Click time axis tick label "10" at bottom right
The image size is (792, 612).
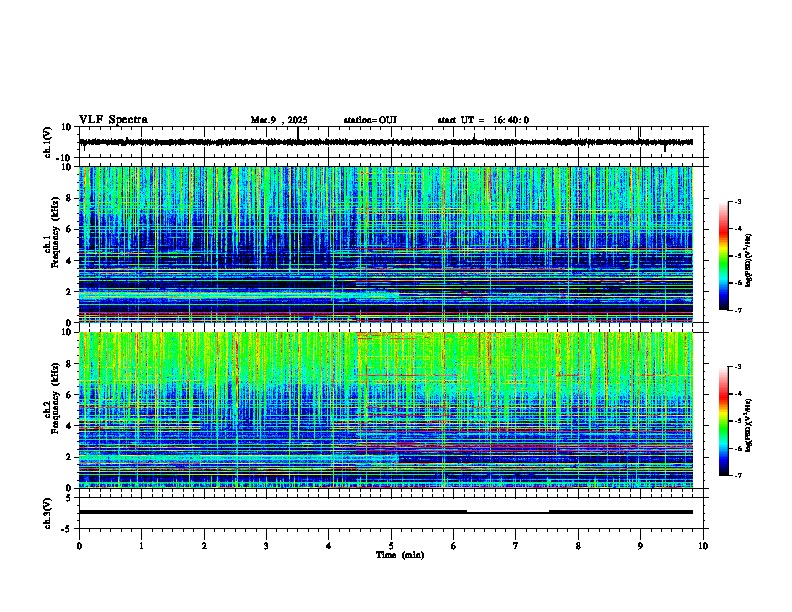[703, 546]
